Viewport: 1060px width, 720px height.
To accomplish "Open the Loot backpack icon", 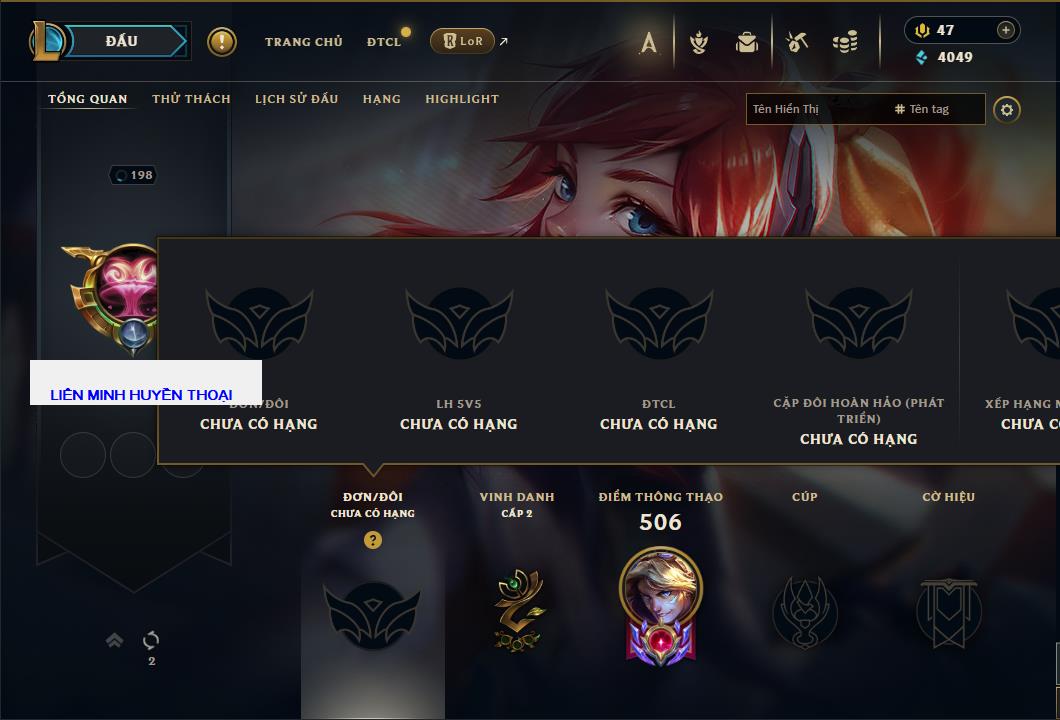I will [746, 43].
